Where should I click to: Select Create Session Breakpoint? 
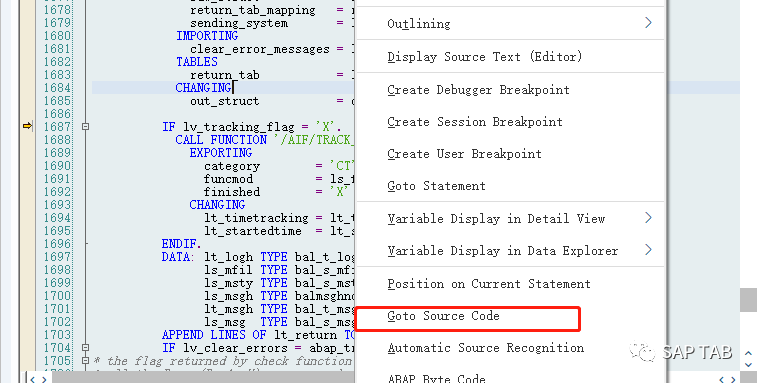coord(475,122)
